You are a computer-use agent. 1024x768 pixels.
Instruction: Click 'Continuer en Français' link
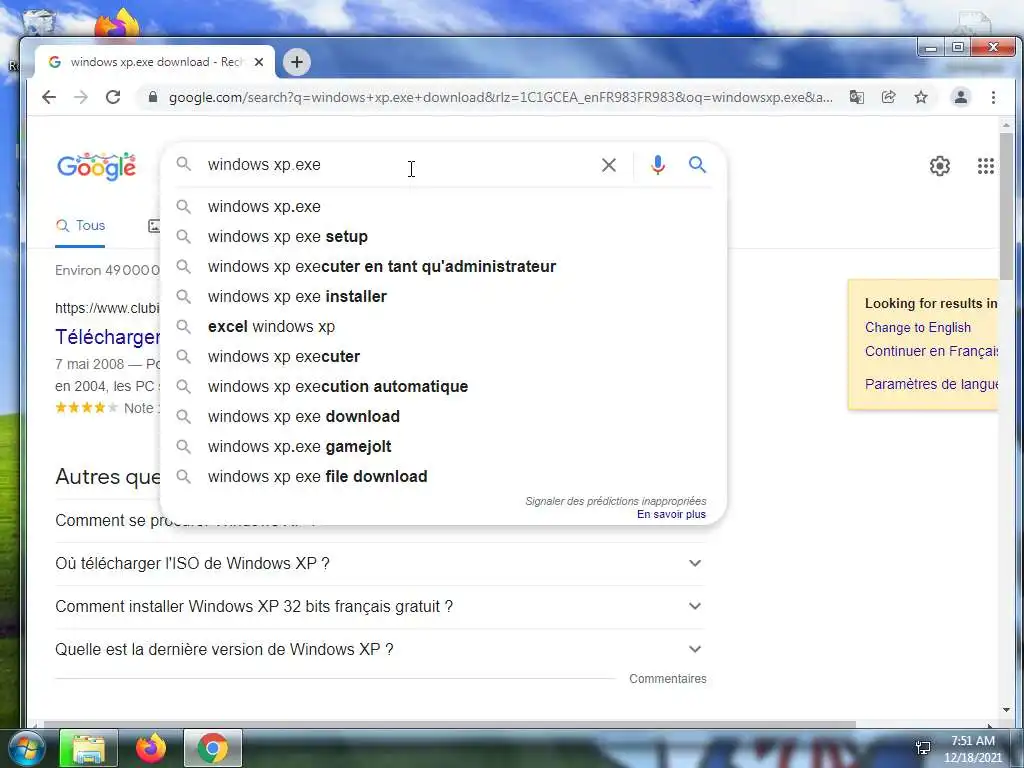pos(931,351)
